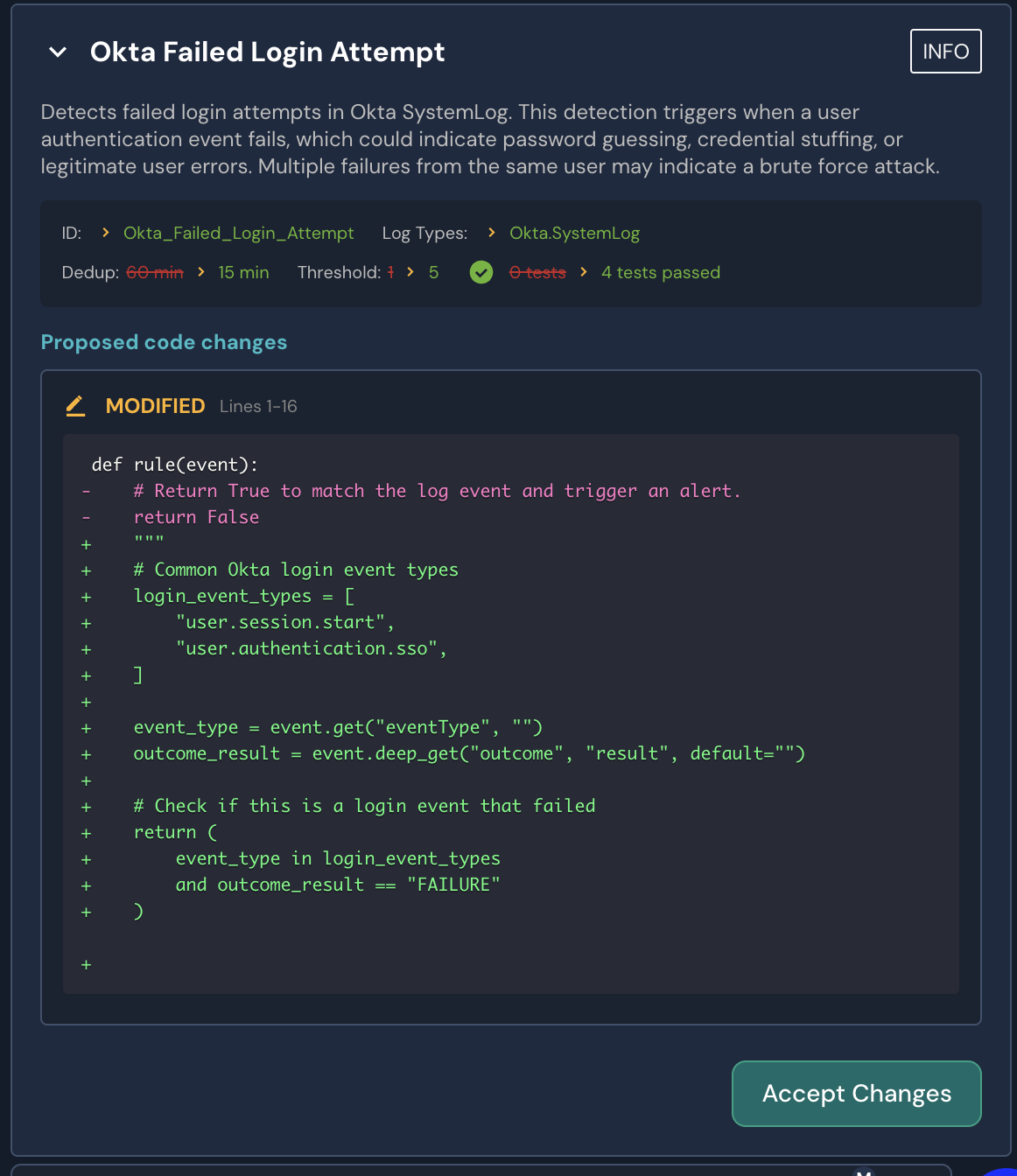
Task: Open the Okta.SystemLog log type
Action: [x=574, y=234]
